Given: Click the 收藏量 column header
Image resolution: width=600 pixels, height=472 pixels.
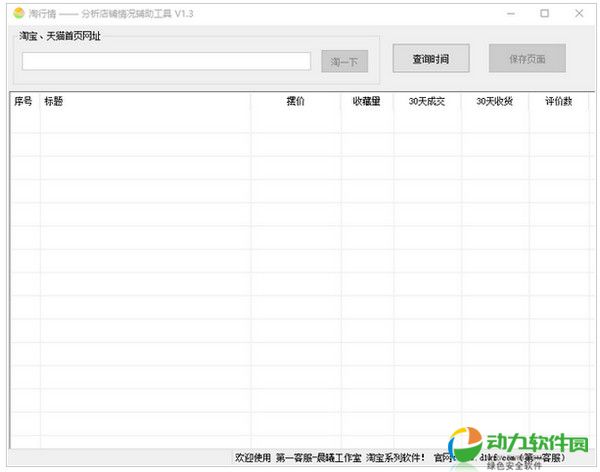Looking at the screenshot, I should click(x=366, y=101).
